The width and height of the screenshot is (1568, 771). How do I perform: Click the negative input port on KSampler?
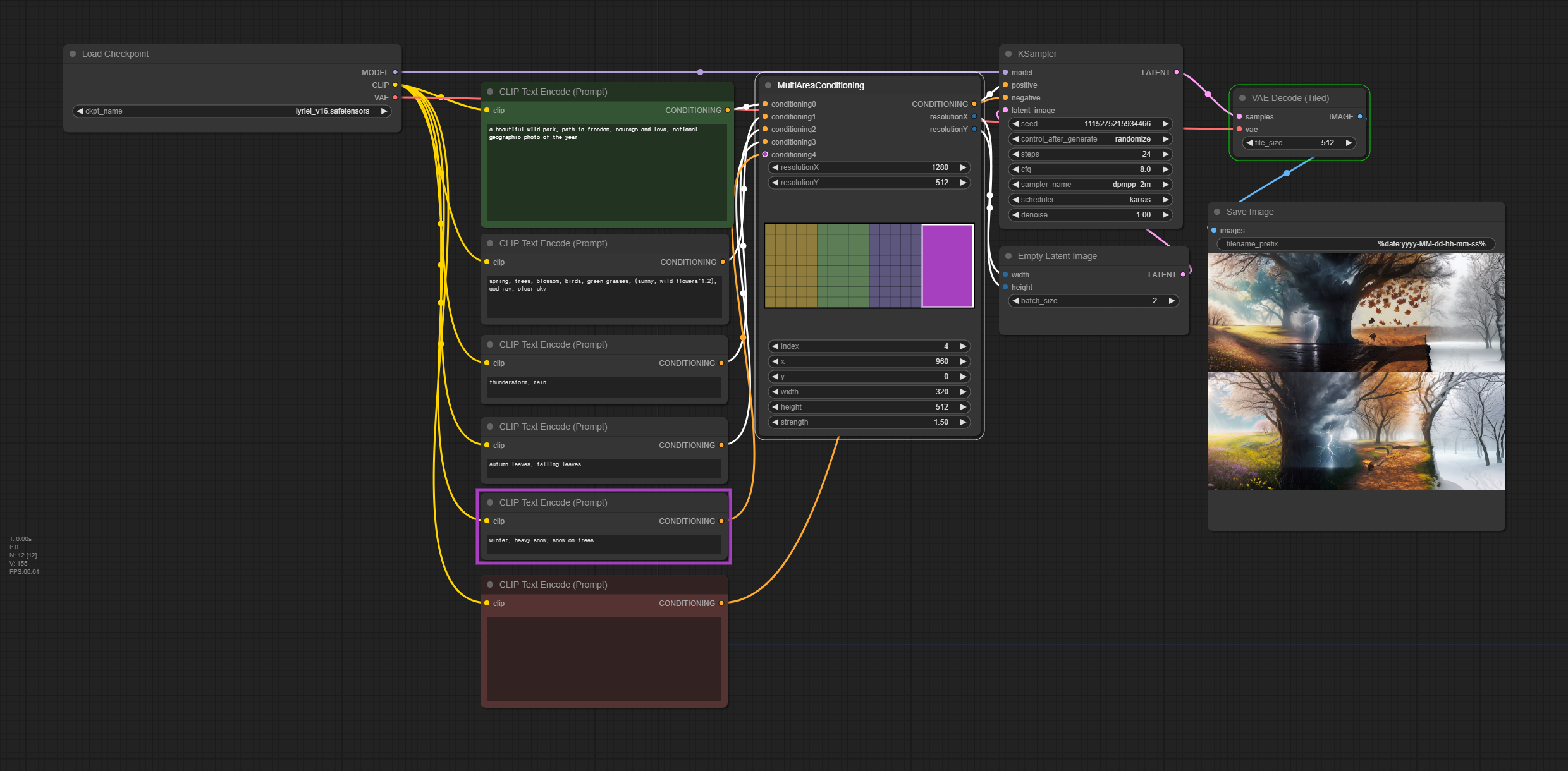1005,97
